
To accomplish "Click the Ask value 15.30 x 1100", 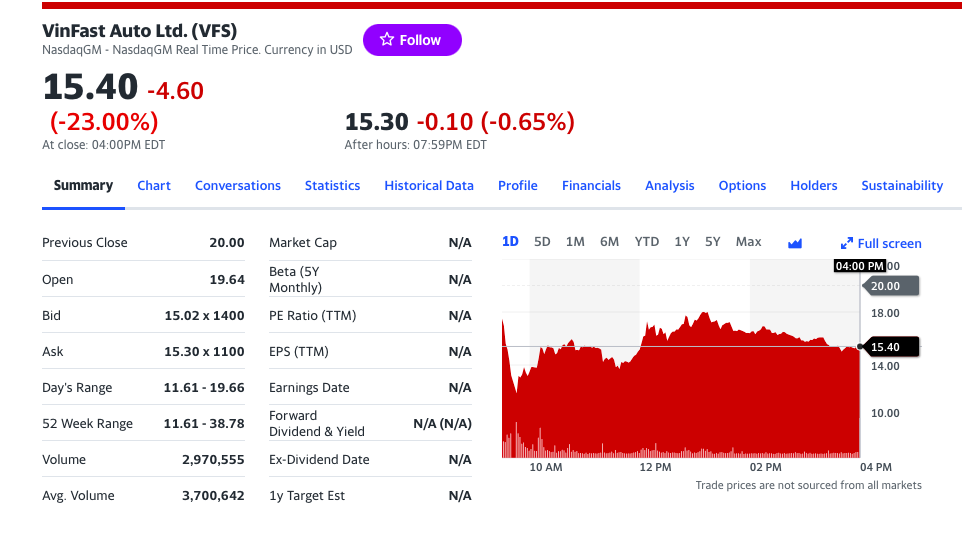I will [x=204, y=352].
